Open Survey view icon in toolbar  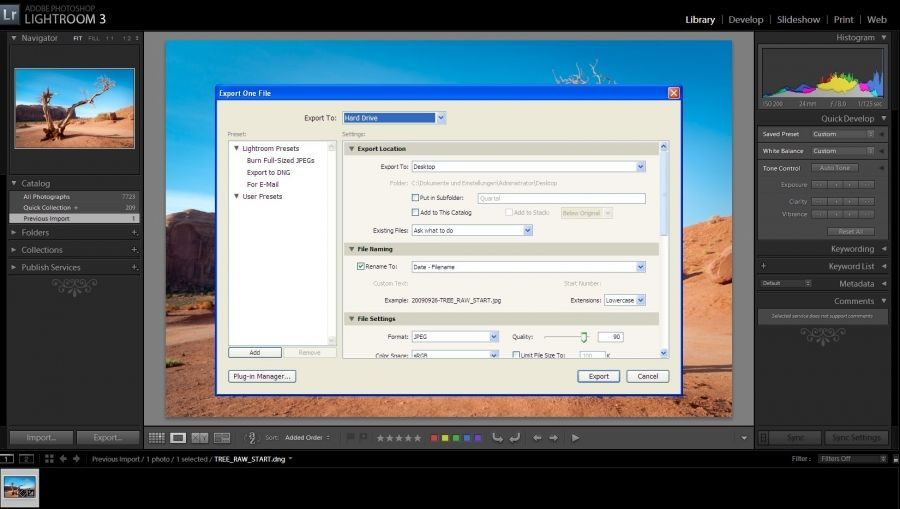(222, 438)
